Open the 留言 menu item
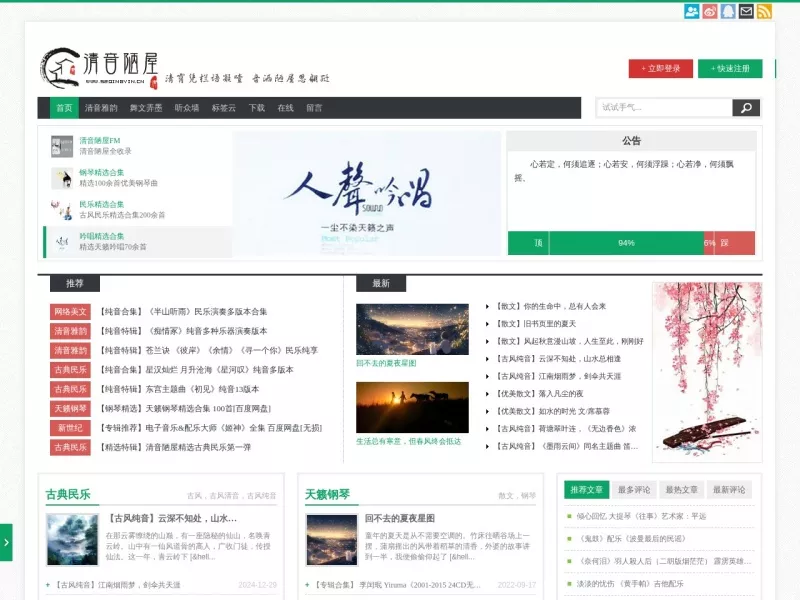The height and width of the screenshot is (600, 800). [x=314, y=108]
